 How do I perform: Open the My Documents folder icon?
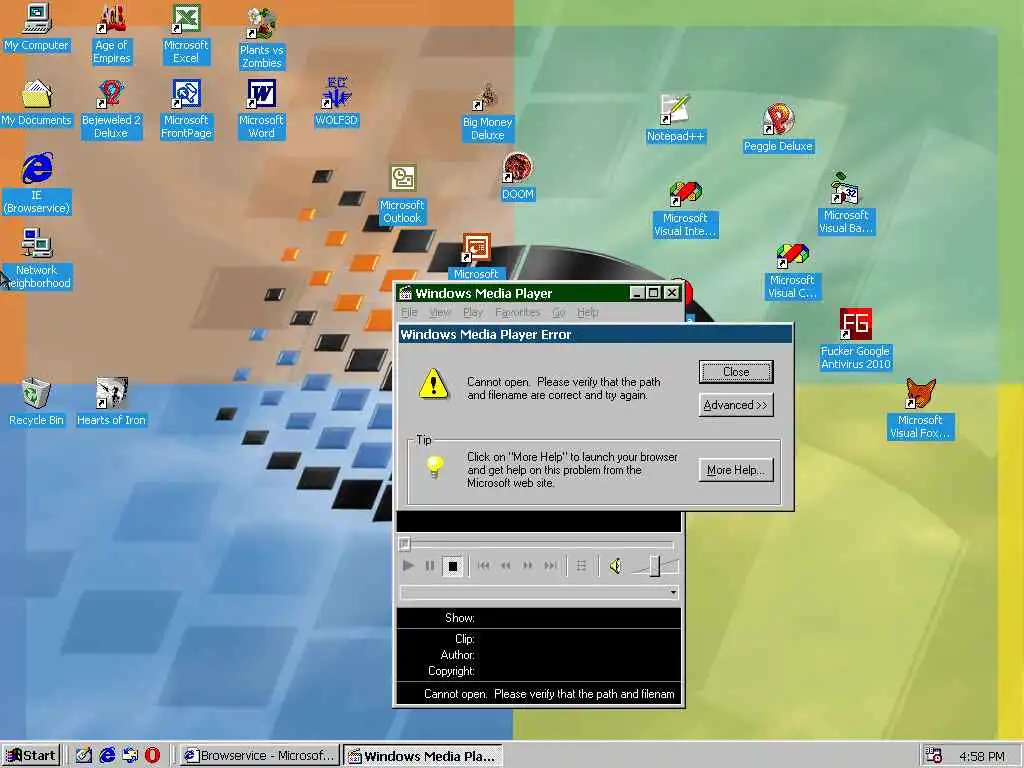coord(37,103)
